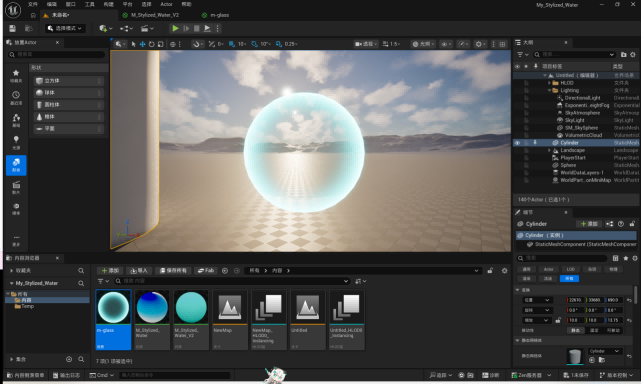Viewport: 641px width, 384px height.
Task: Select the LOD filter in Details
Action: pos(570,269)
